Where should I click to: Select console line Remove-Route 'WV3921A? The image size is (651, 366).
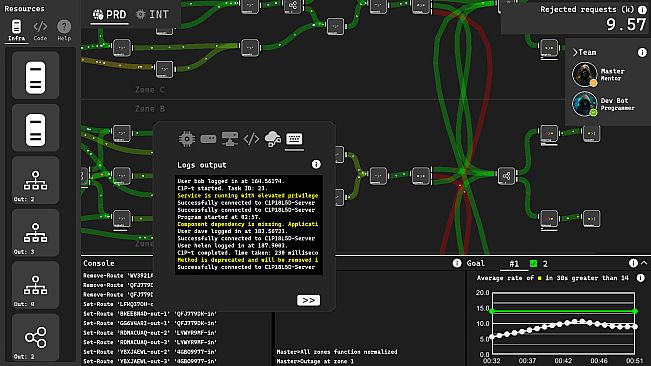[118, 276]
